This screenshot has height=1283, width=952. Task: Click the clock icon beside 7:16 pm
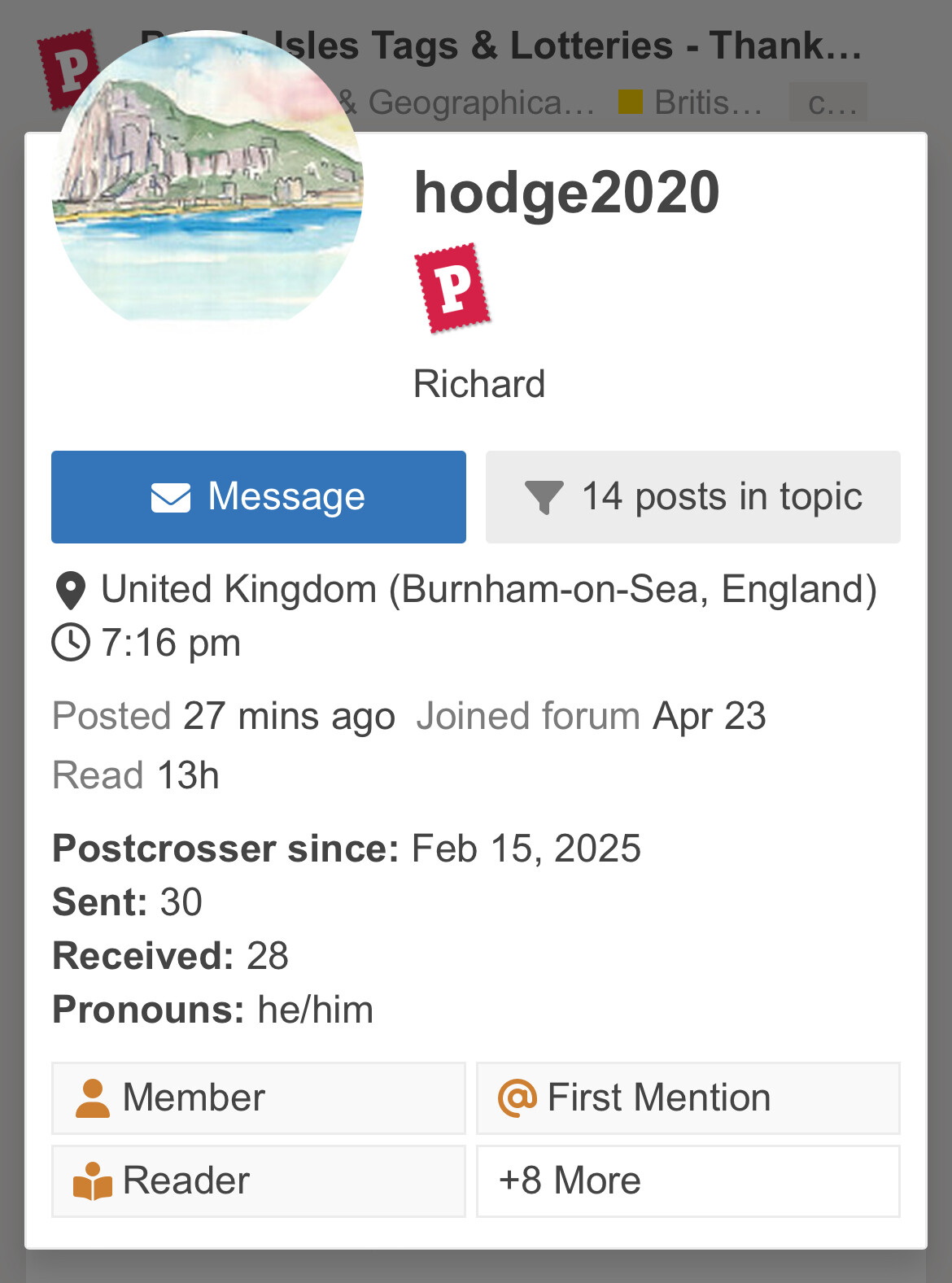point(71,643)
